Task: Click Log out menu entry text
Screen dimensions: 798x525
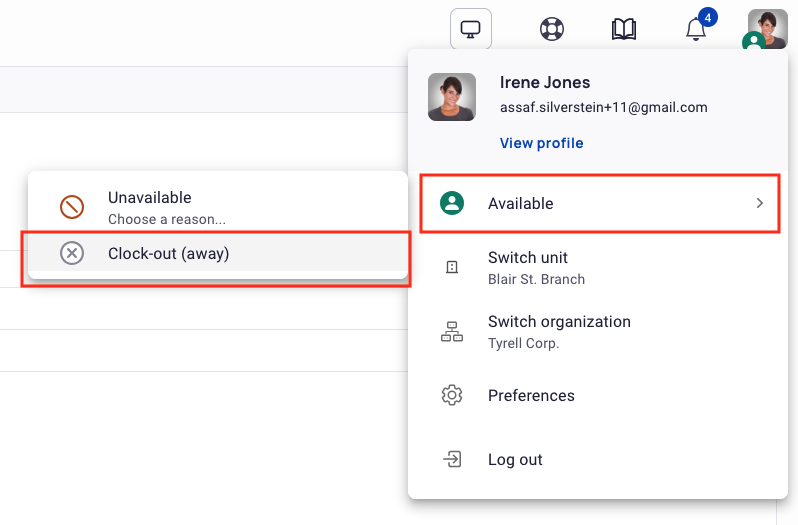Action: (515, 460)
